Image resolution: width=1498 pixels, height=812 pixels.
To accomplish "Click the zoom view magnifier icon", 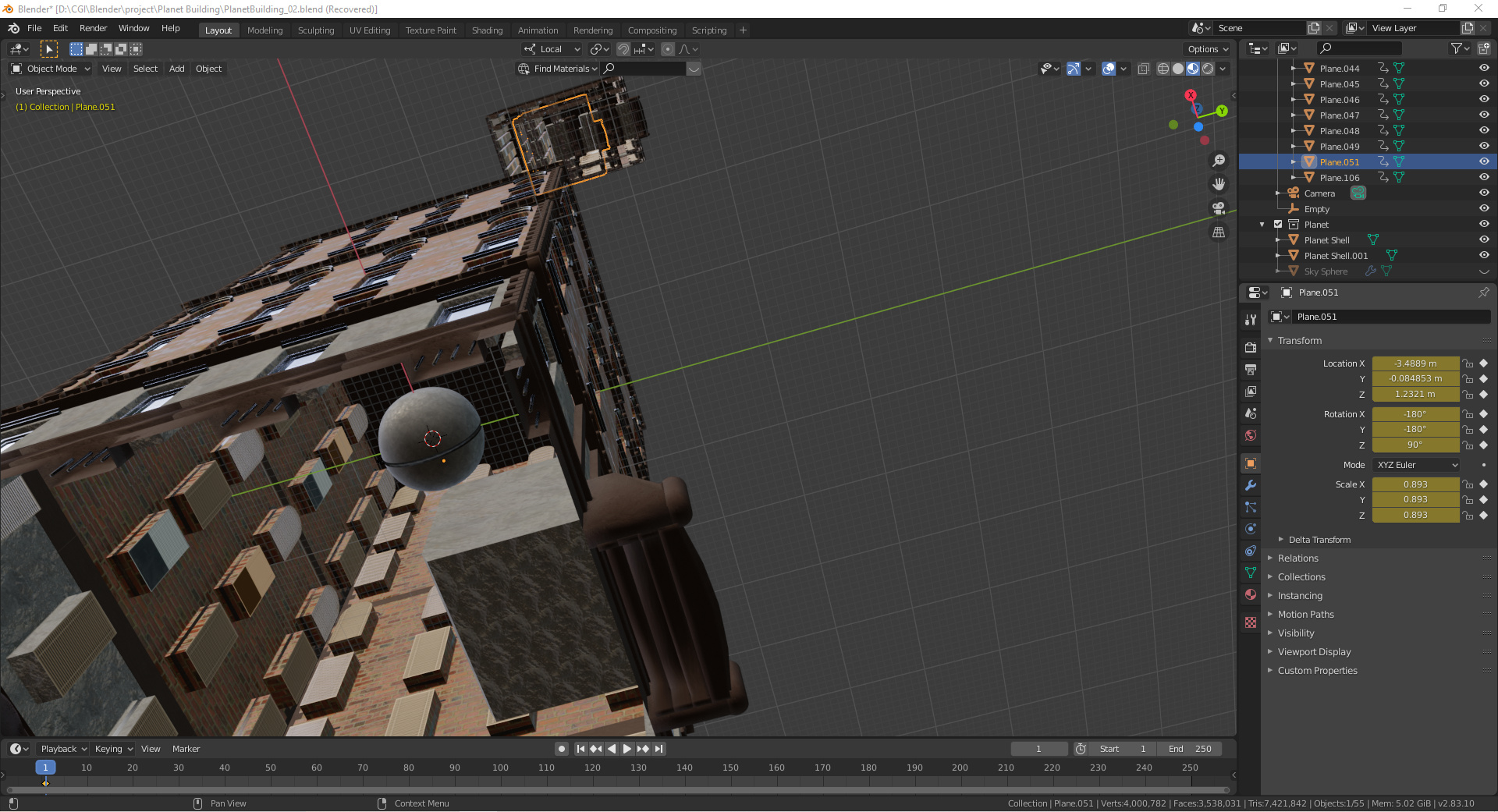I will coord(1219,161).
